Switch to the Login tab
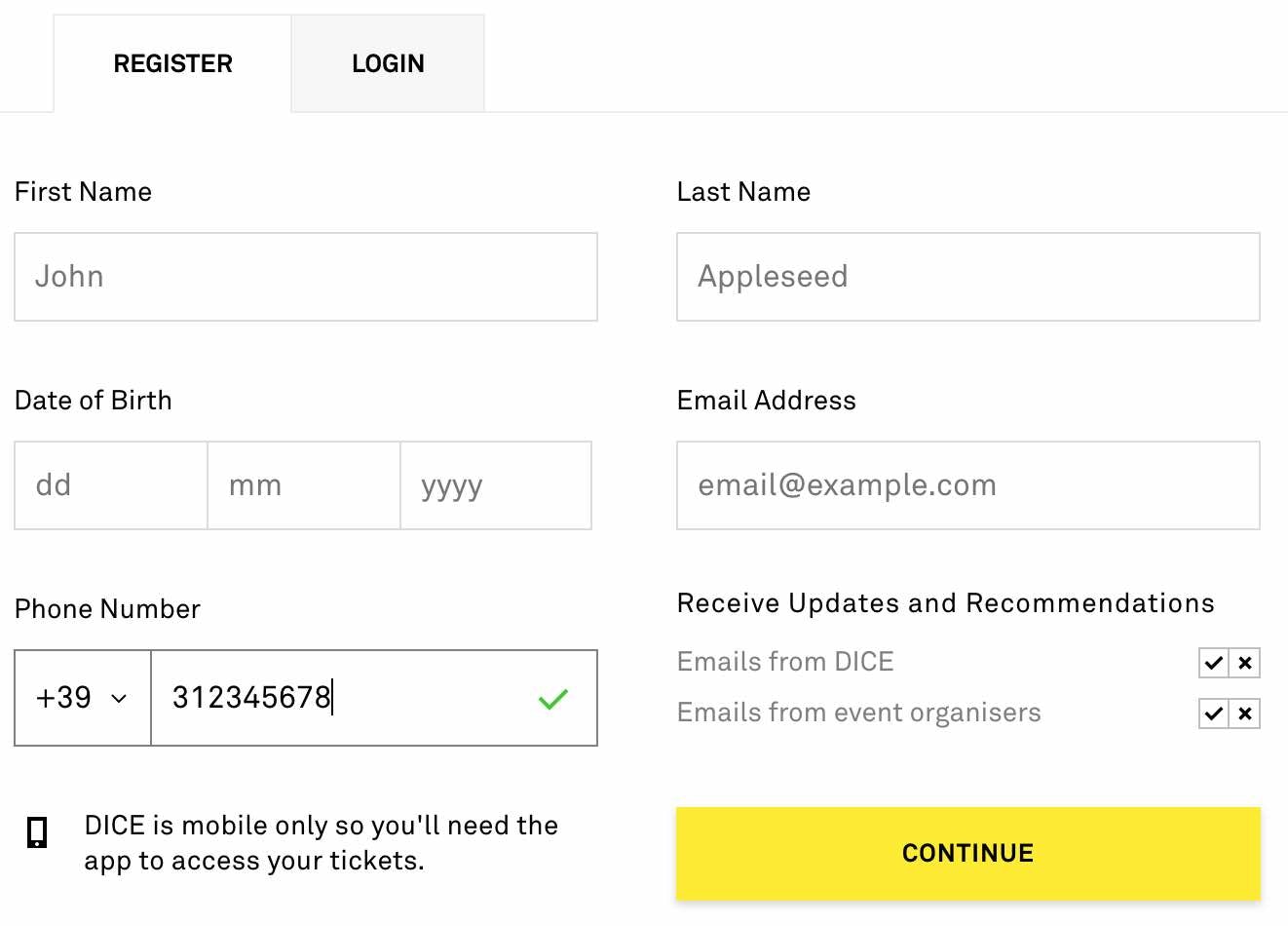1288x926 pixels. pyautogui.click(x=388, y=63)
